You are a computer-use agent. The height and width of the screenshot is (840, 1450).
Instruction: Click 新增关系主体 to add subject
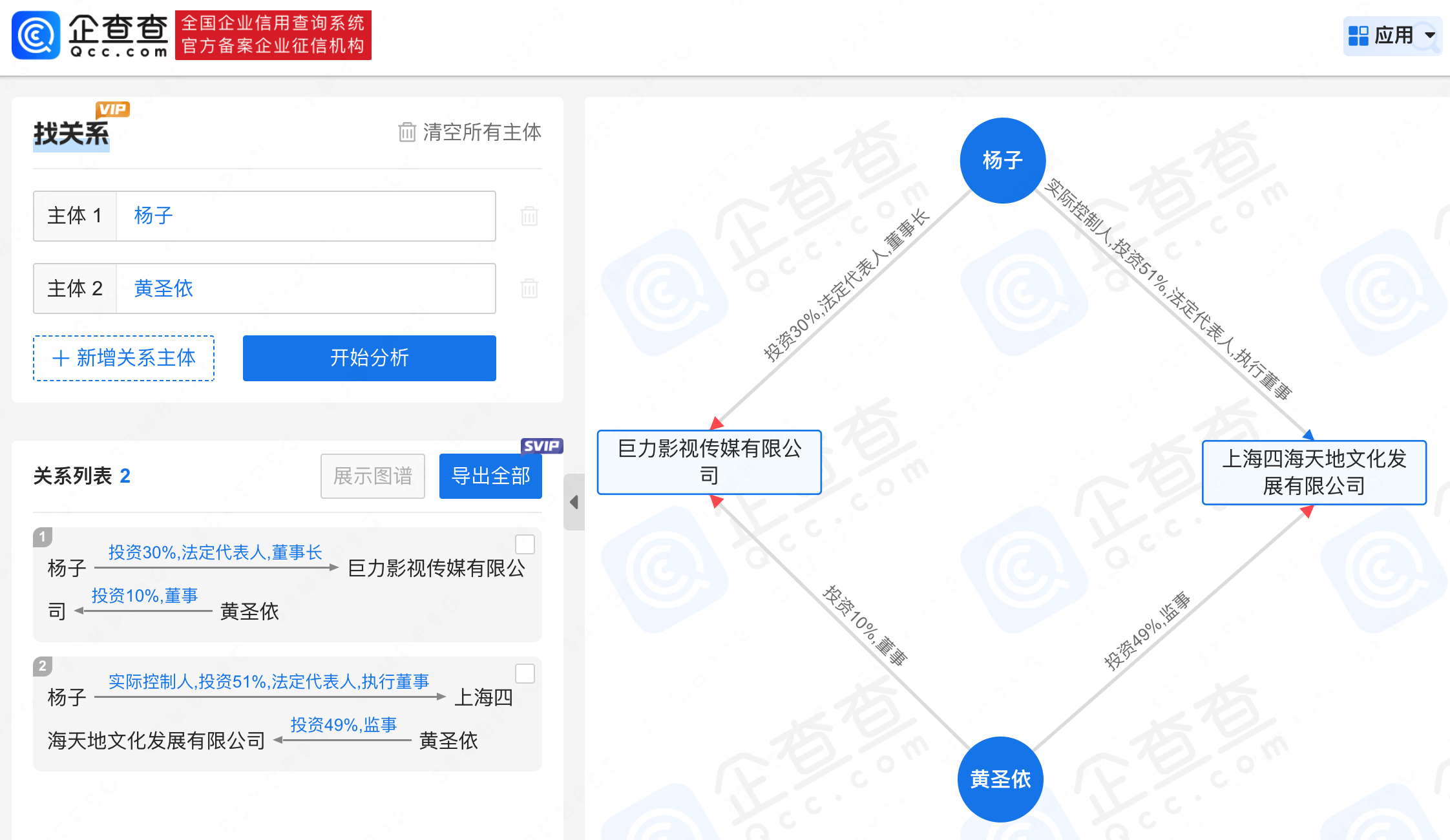124,358
